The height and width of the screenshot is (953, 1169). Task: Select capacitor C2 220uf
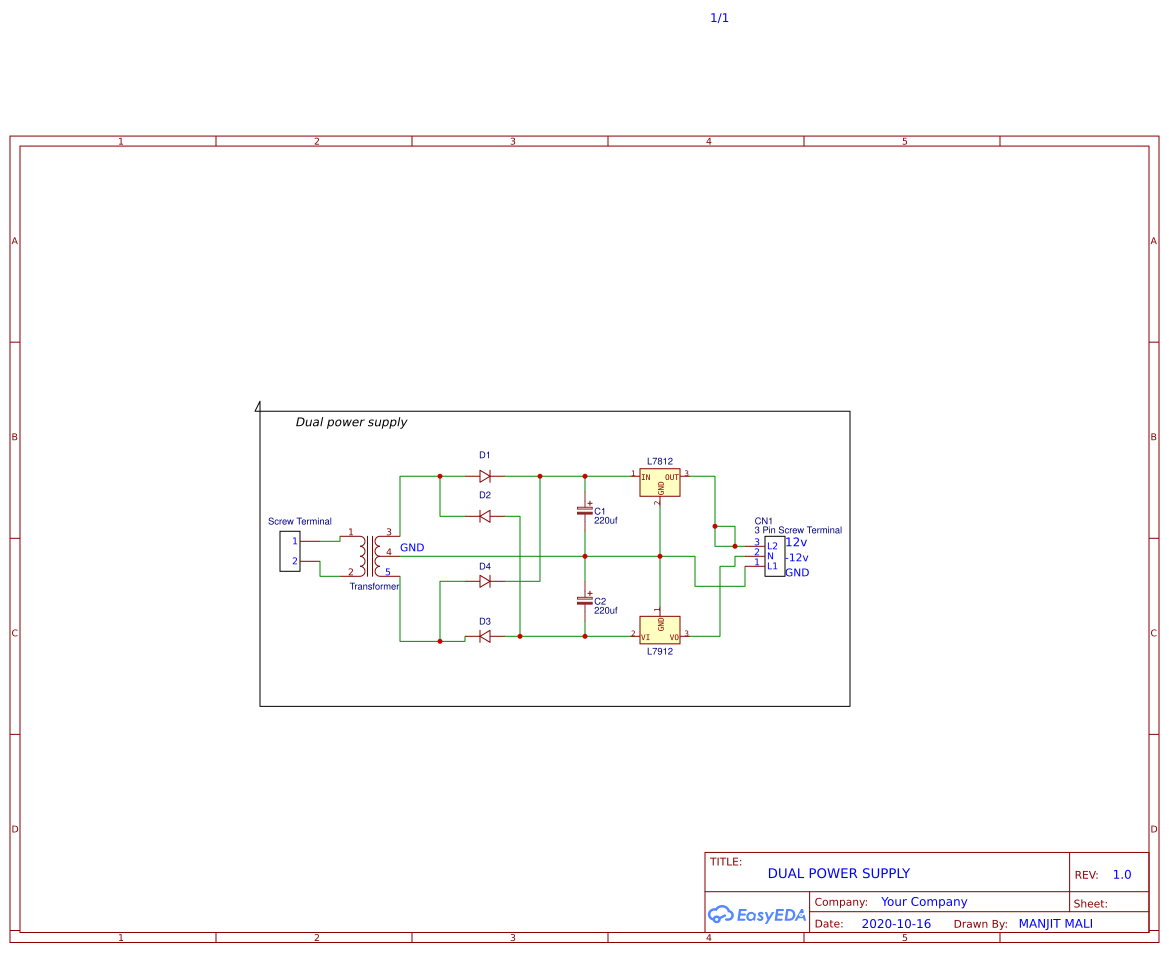pyautogui.click(x=583, y=601)
